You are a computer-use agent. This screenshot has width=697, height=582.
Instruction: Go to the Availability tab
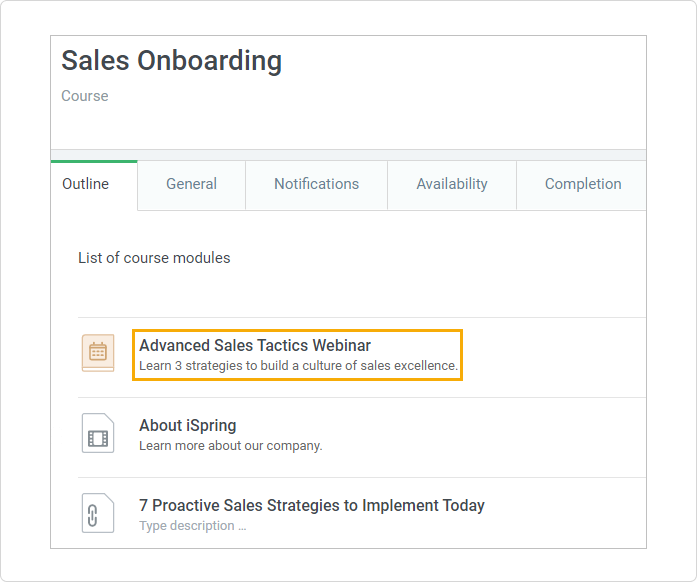[452, 184]
